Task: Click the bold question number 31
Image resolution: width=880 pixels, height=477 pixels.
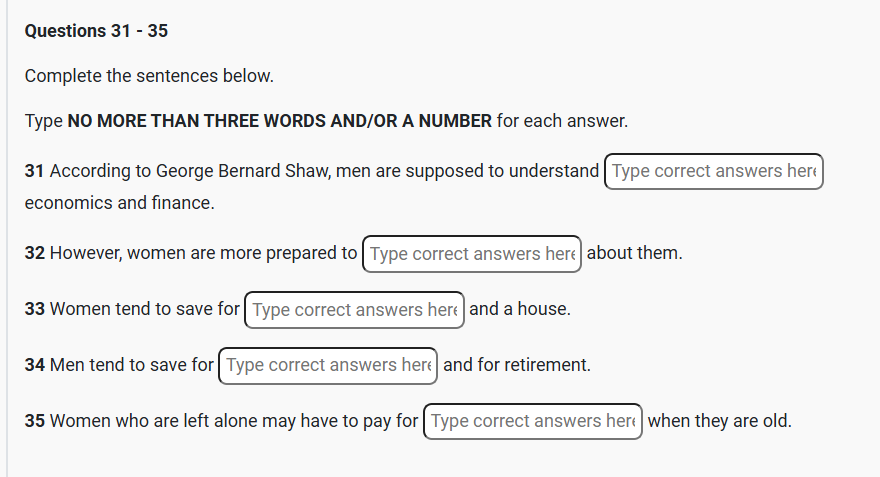Action: pos(35,172)
